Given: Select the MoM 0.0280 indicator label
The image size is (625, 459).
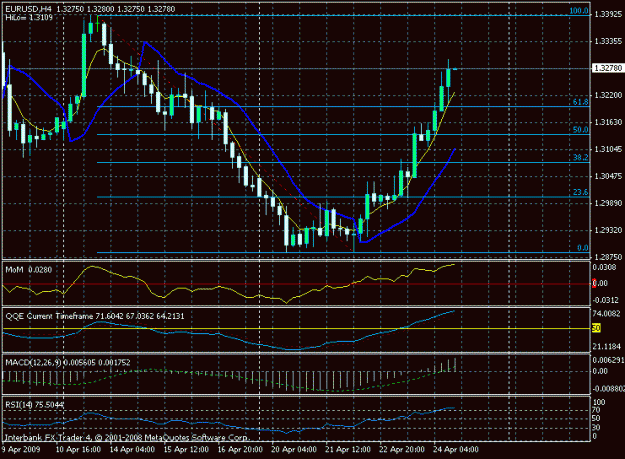Looking at the screenshot, I should pyautogui.click(x=29, y=270).
